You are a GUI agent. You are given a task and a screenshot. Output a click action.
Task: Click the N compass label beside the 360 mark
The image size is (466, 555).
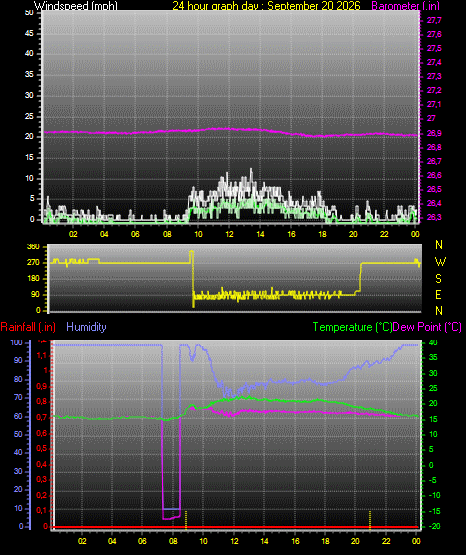point(439,245)
